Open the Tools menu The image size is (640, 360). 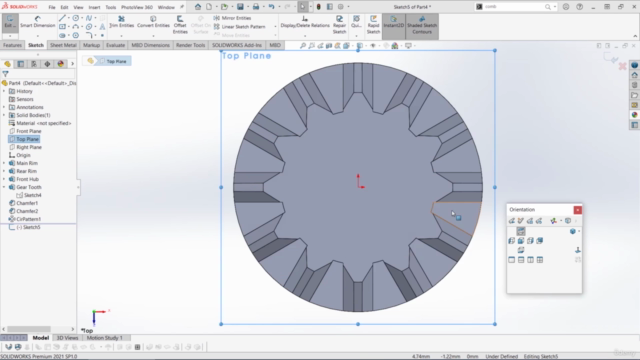tap(111, 7)
